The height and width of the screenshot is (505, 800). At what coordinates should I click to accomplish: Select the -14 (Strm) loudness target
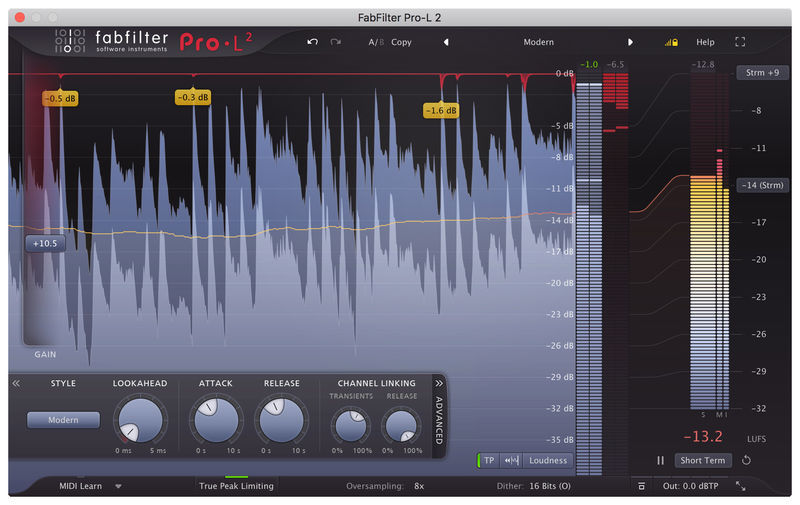pyautogui.click(x=762, y=185)
